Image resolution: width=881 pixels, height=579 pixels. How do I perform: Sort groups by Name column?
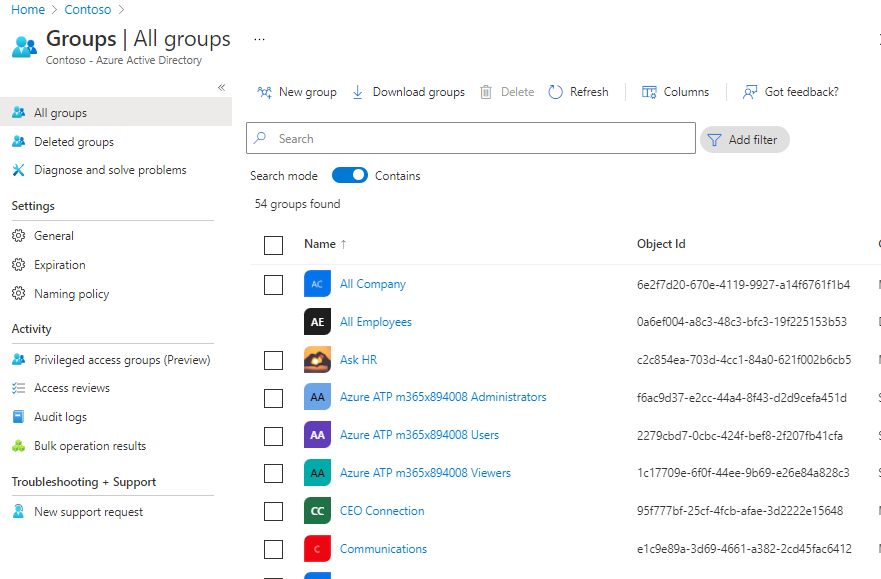[x=320, y=244]
